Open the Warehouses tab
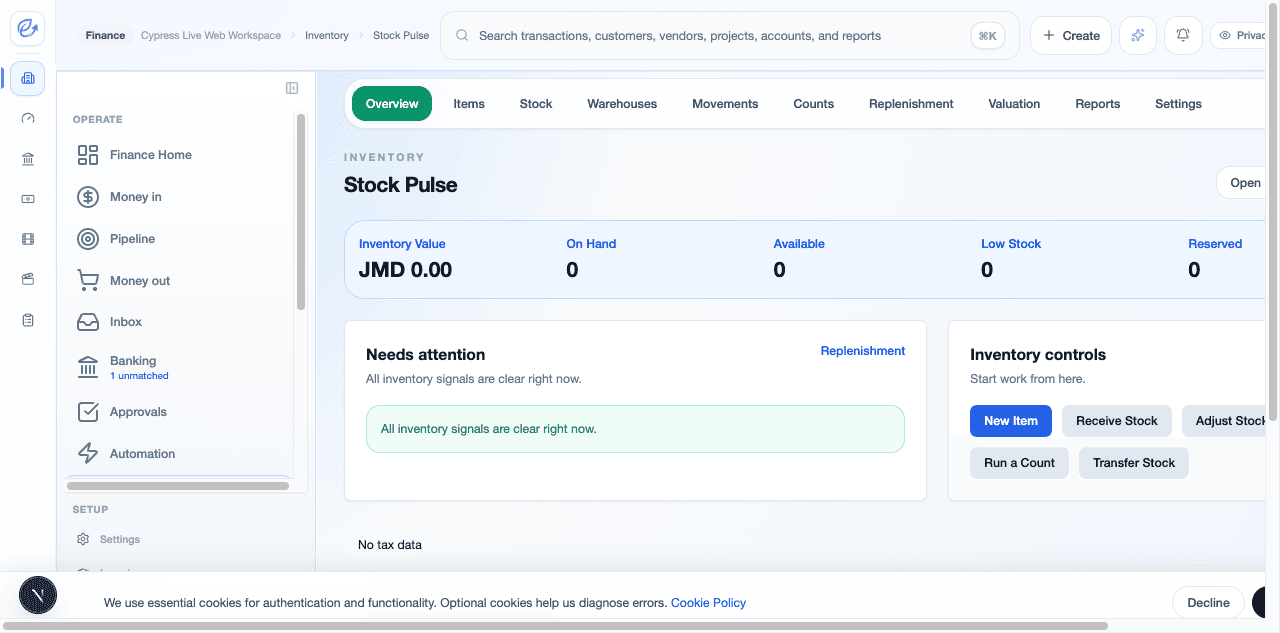 coord(622,104)
